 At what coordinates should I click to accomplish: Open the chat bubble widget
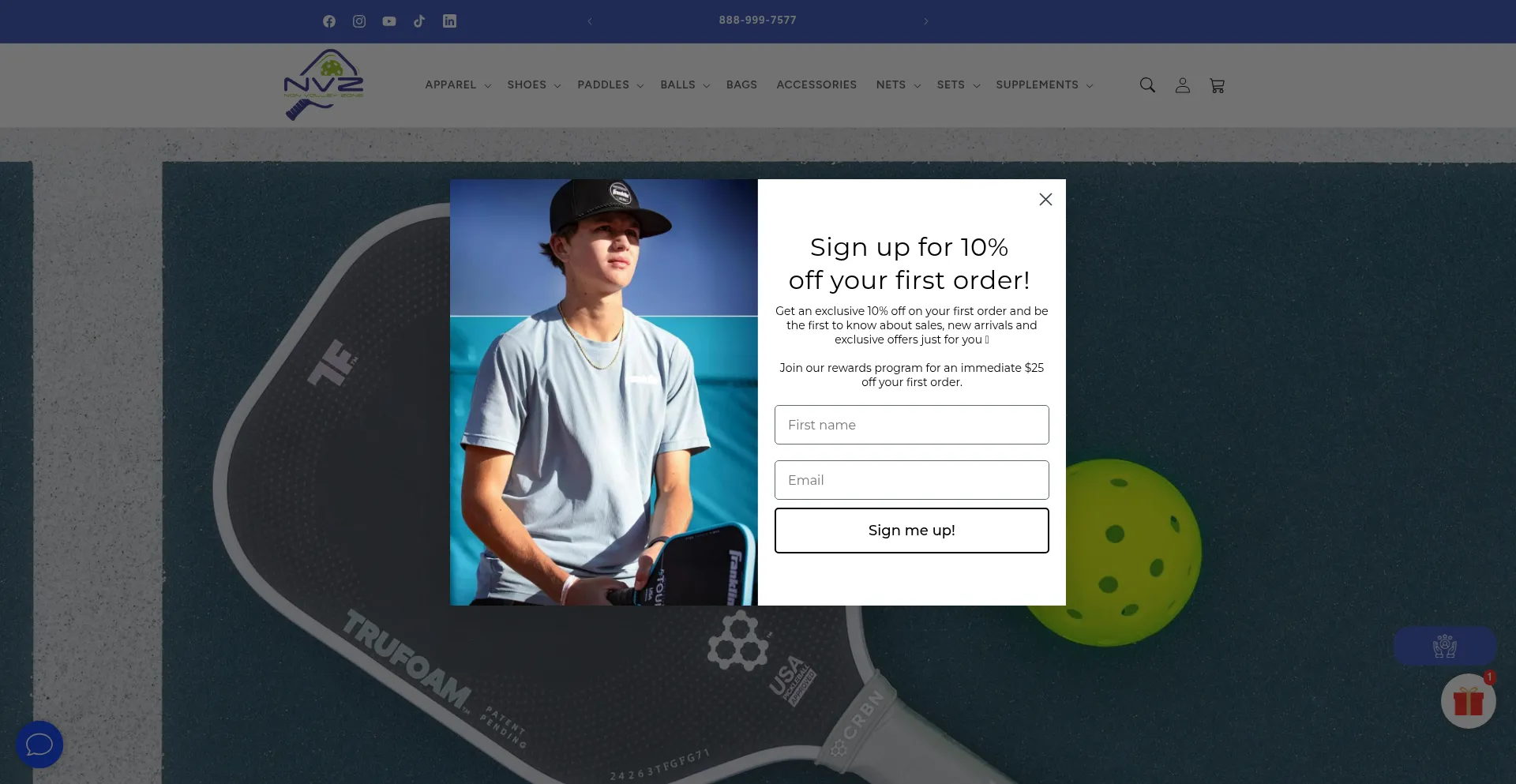[39, 745]
